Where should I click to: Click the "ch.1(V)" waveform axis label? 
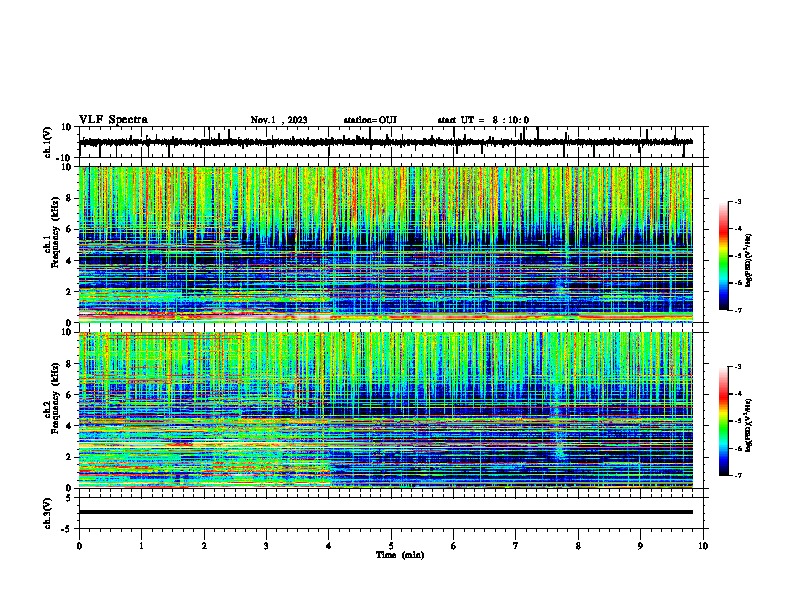pos(47,142)
